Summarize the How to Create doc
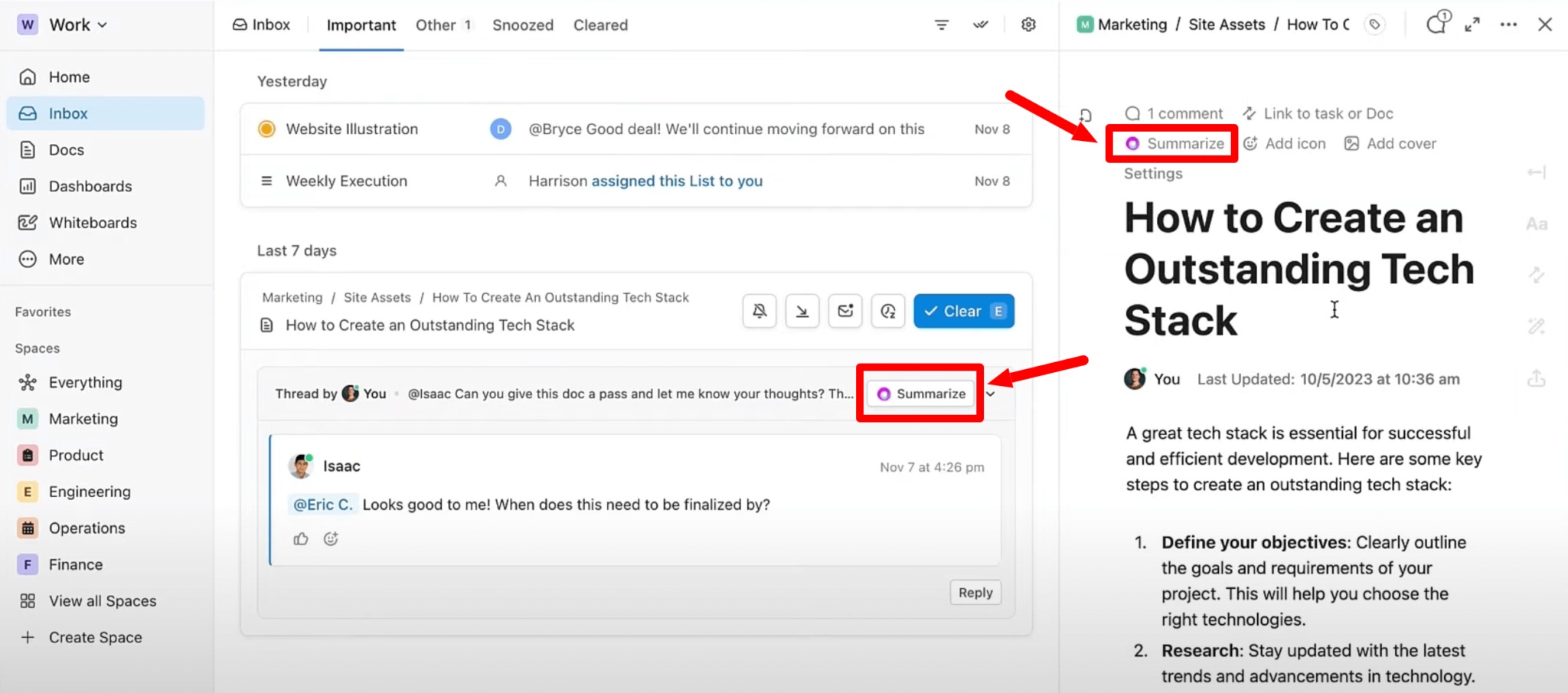Image resolution: width=1568 pixels, height=693 pixels. [1171, 143]
